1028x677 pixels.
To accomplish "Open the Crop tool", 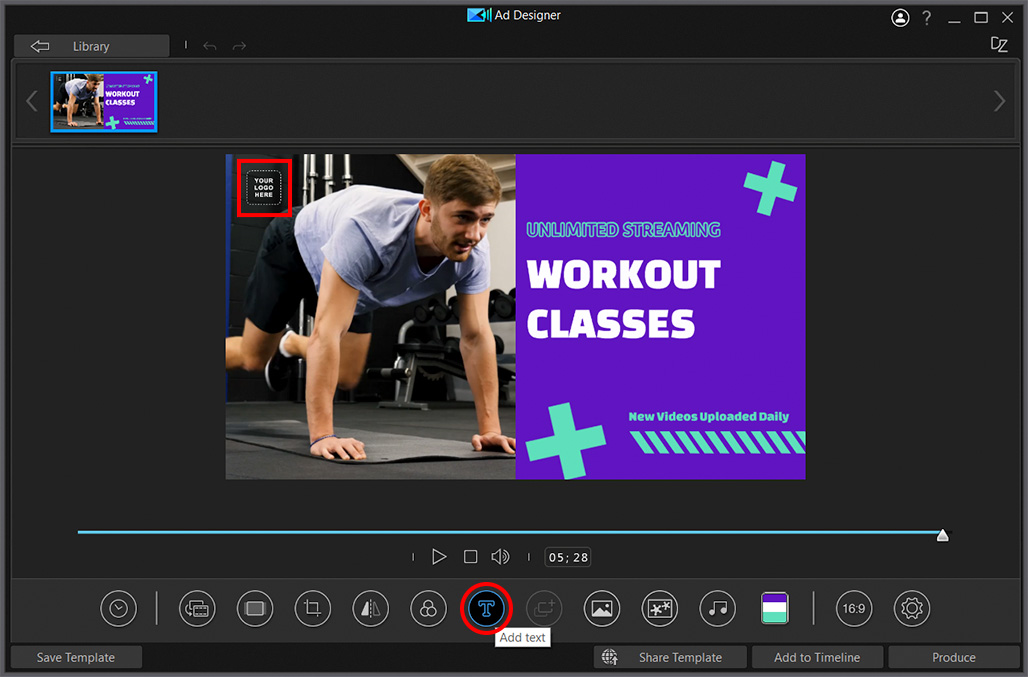I will pyautogui.click(x=312, y=608).
